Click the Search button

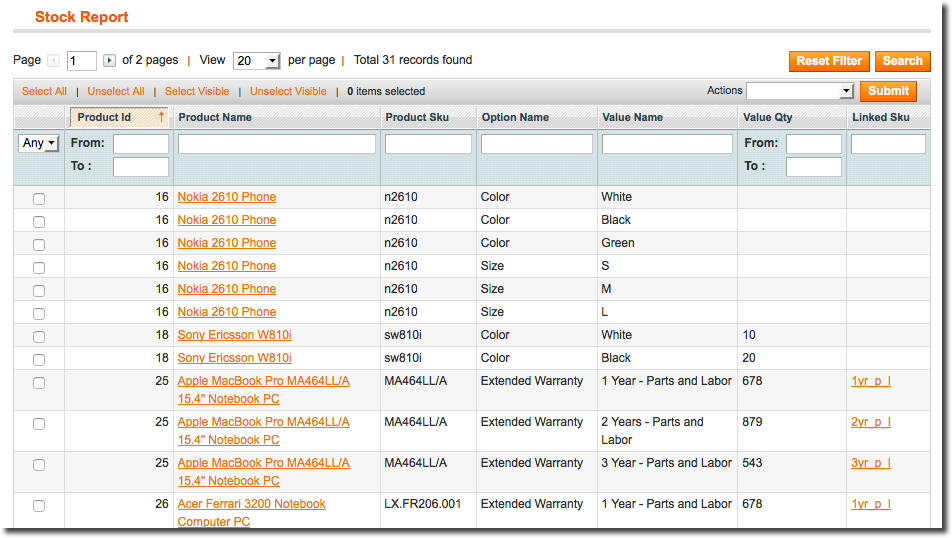(x=903, y=61)
